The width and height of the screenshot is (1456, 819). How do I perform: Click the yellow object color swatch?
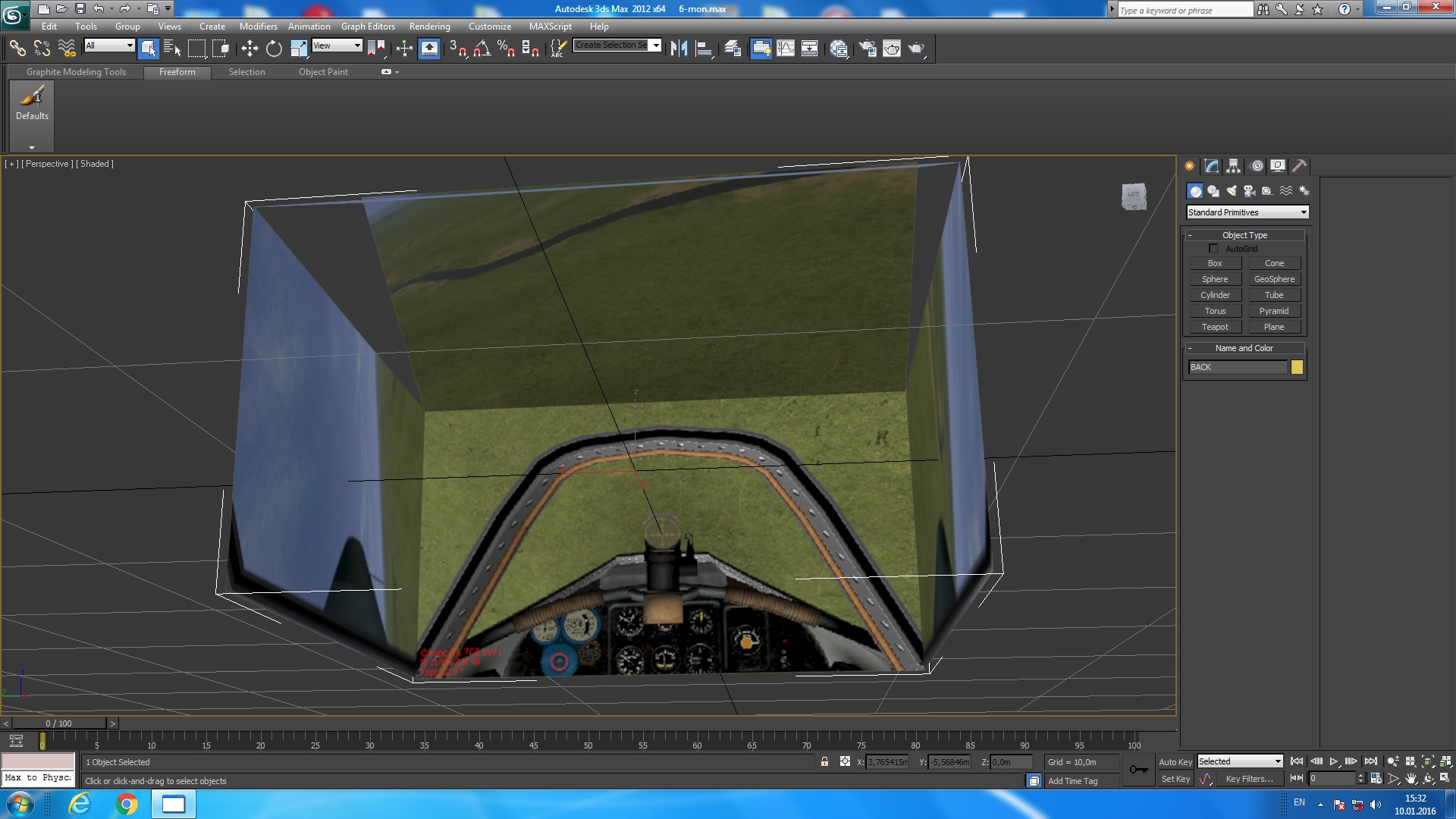1297,367
